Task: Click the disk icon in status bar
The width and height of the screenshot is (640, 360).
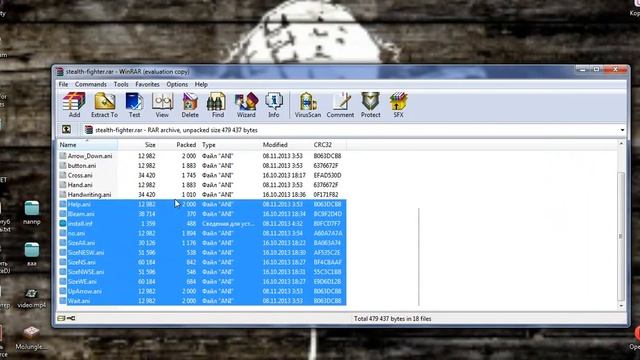Action: tap(61, 318)
